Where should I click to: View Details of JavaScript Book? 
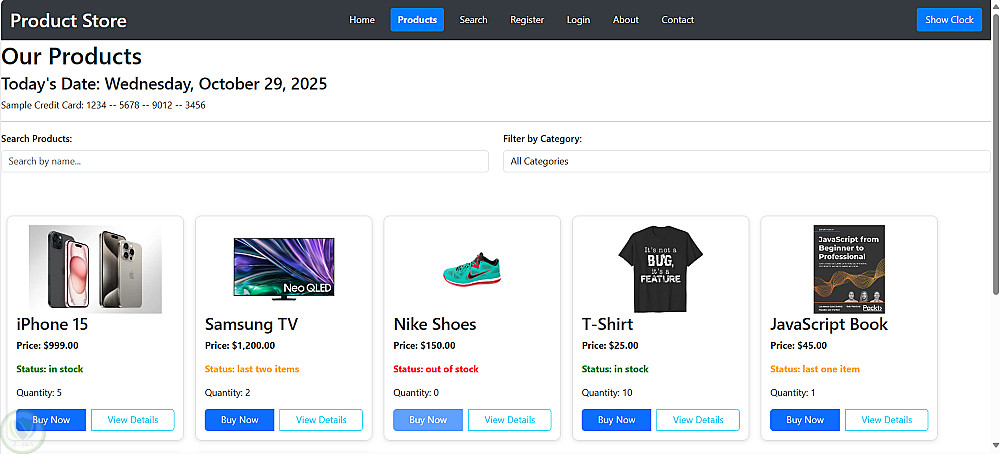click(886, 420)
